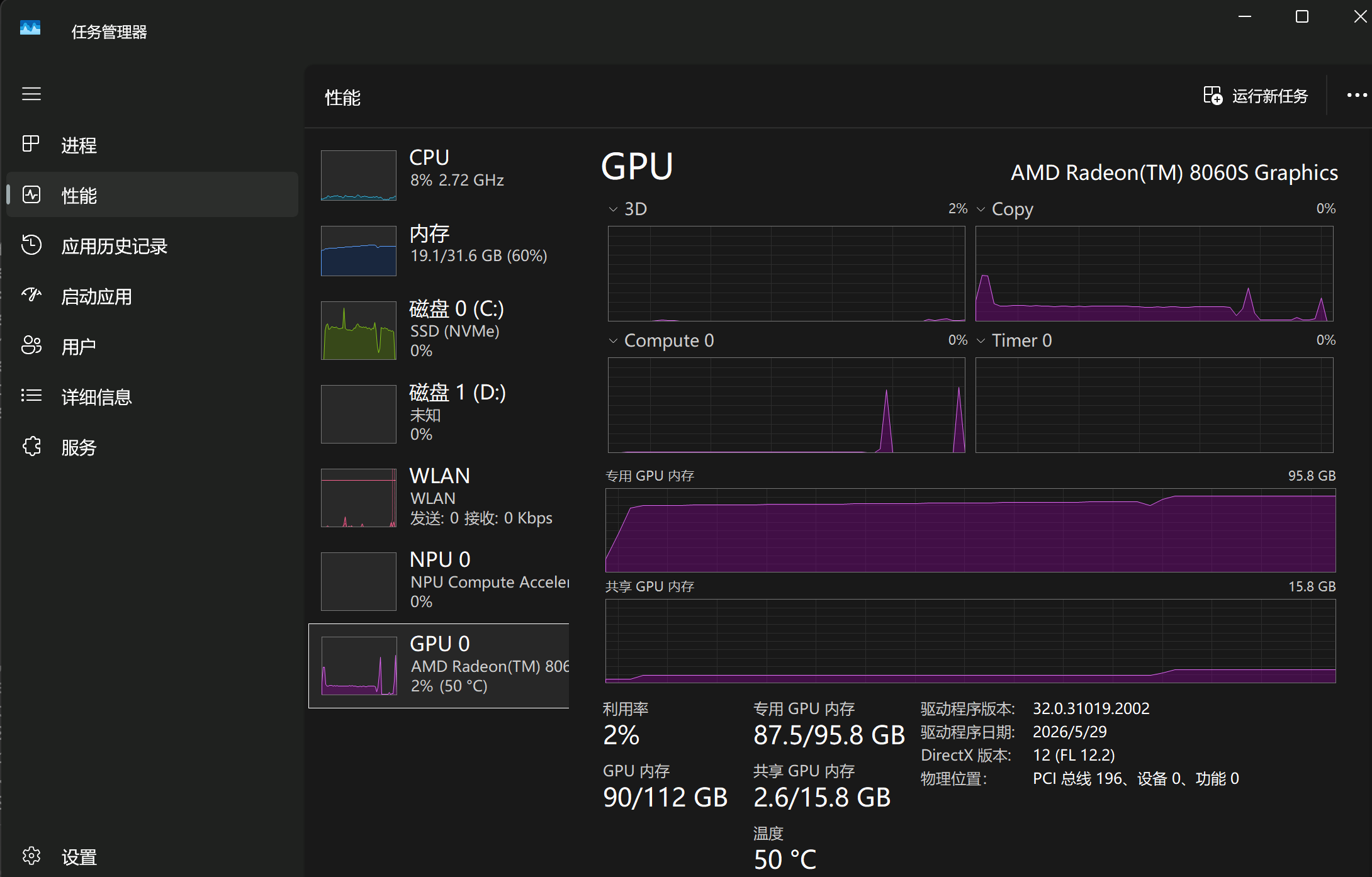
Task: Click DirectX version 12 (FL 12.2)
Action: tap(1074, 755)
